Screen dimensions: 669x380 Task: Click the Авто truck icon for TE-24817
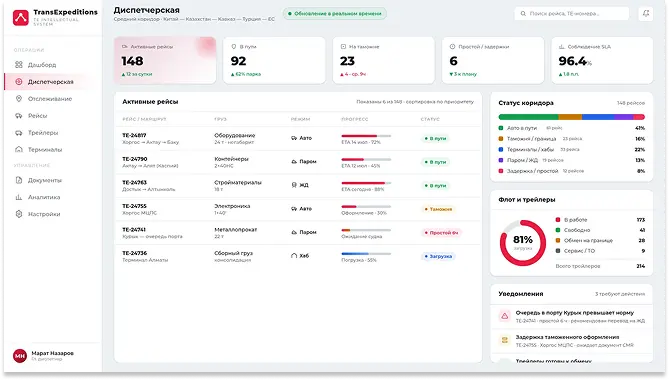coord(294,138)
